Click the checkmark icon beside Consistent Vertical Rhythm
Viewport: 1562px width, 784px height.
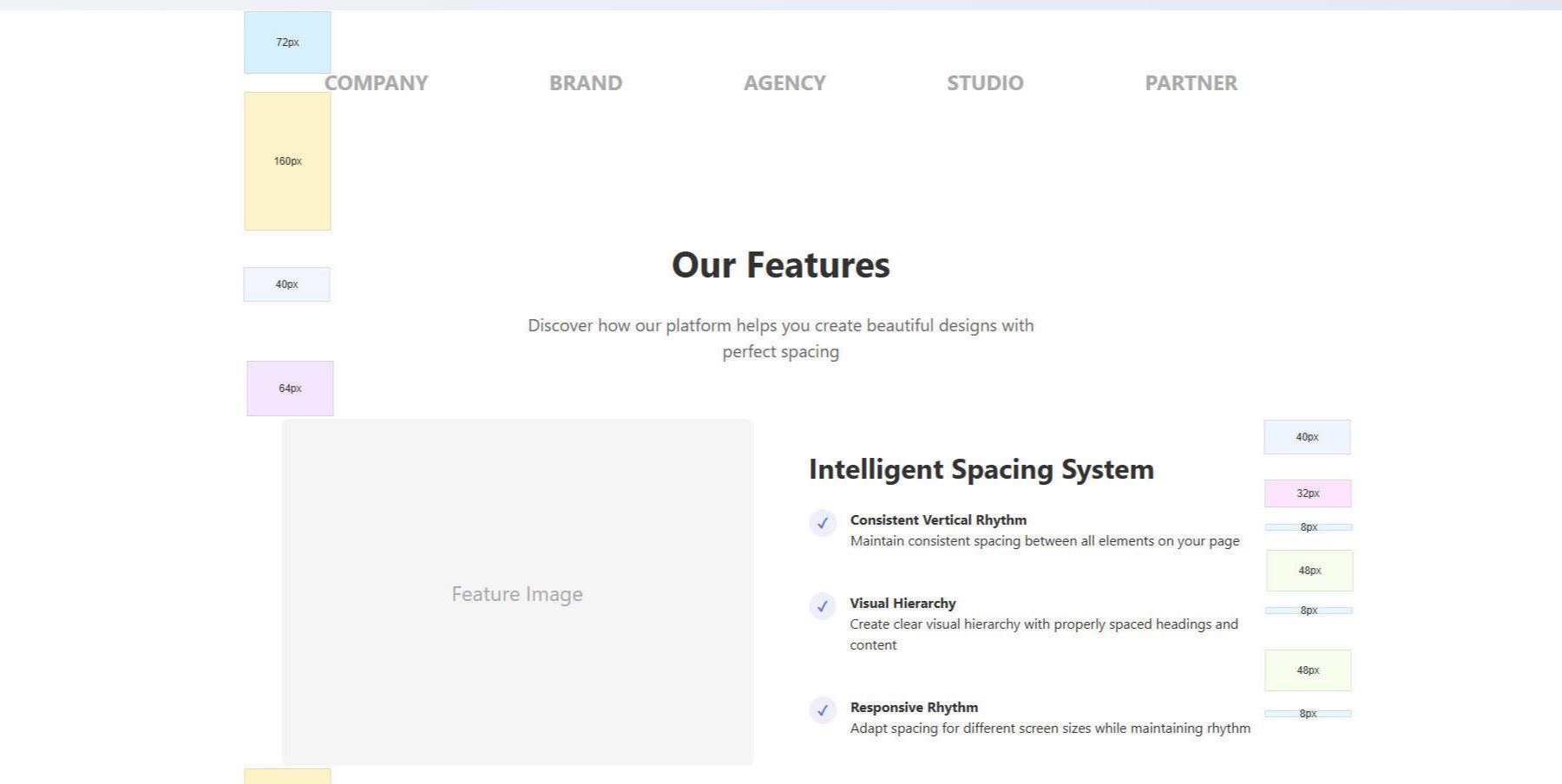tap(823, 524)
